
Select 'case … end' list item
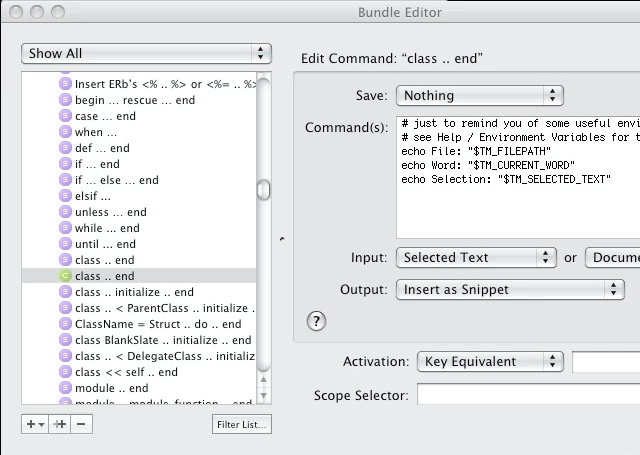pos(139,116)
